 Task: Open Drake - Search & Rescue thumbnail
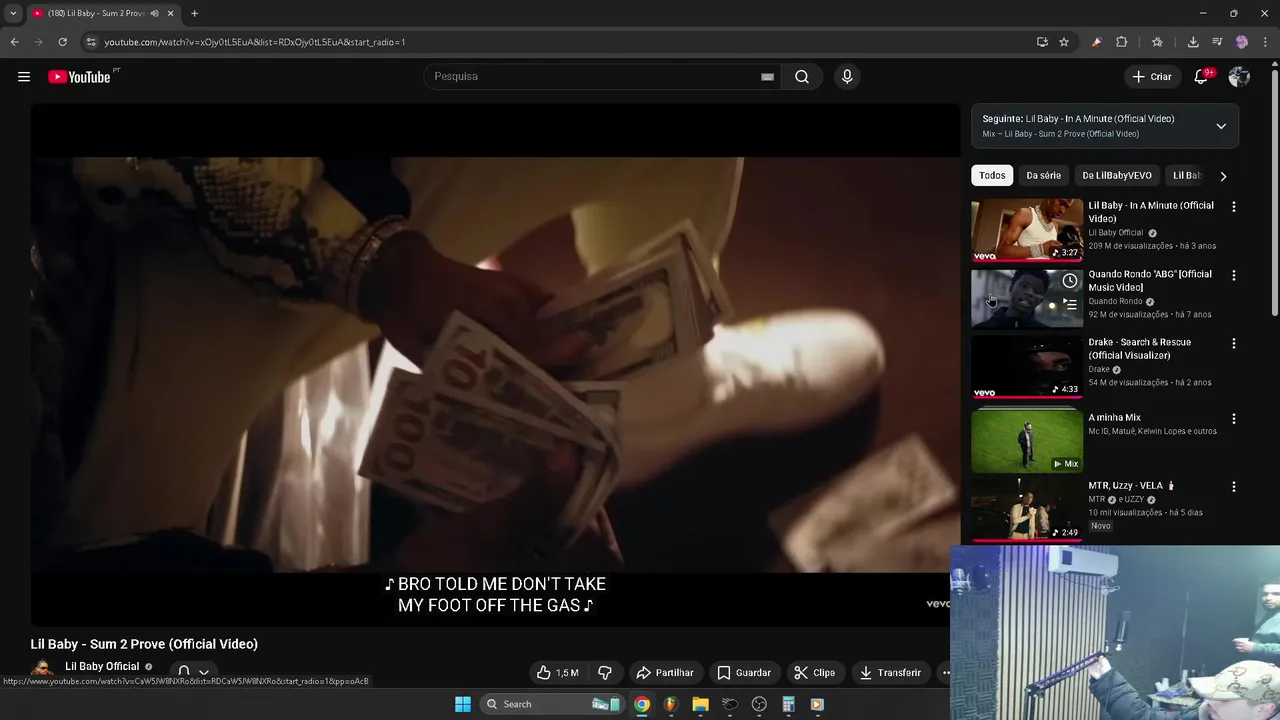[1027, 366]
